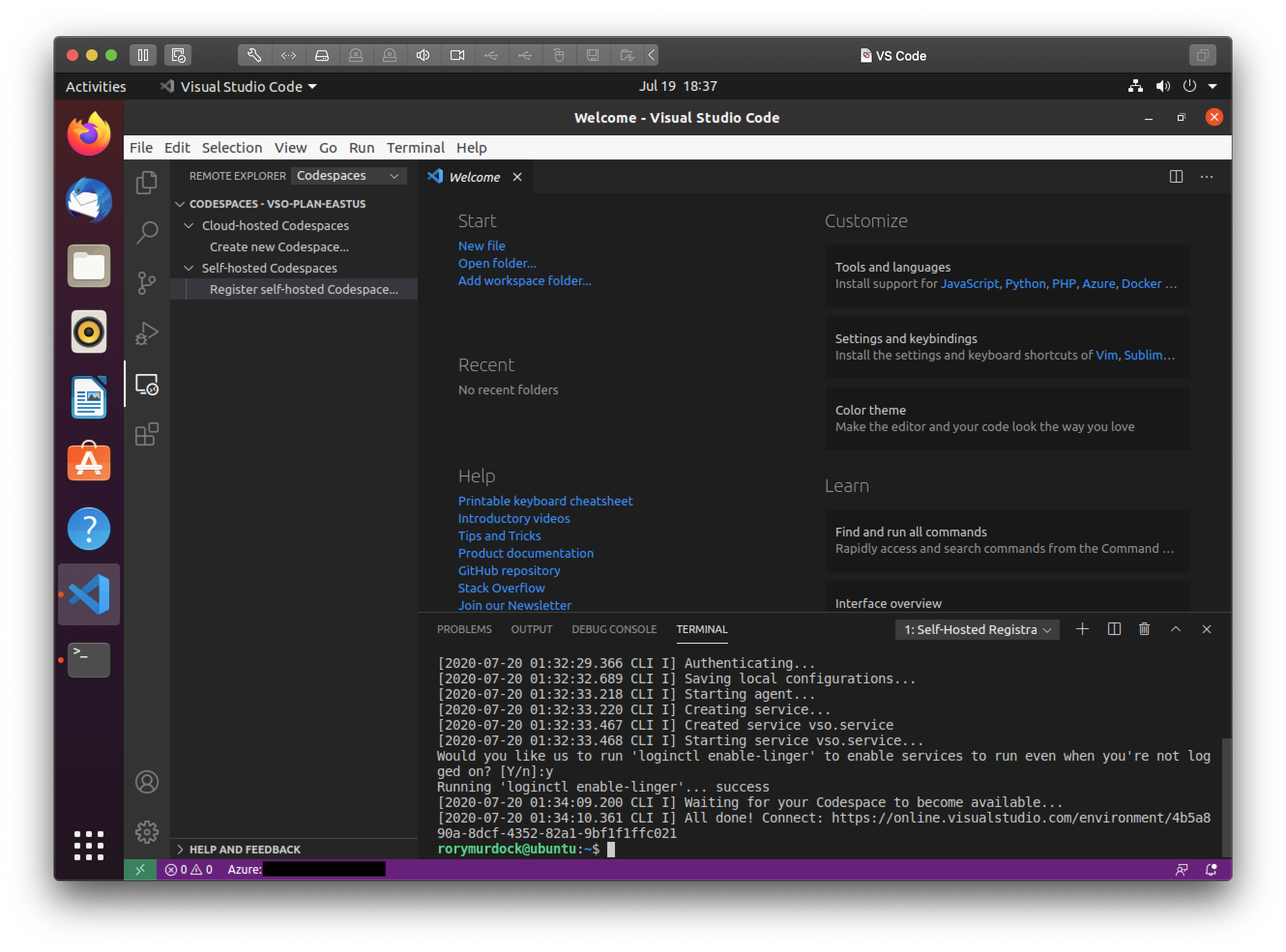Open the Codespaces dropdown in Remote Explorer

click(348, 176)
